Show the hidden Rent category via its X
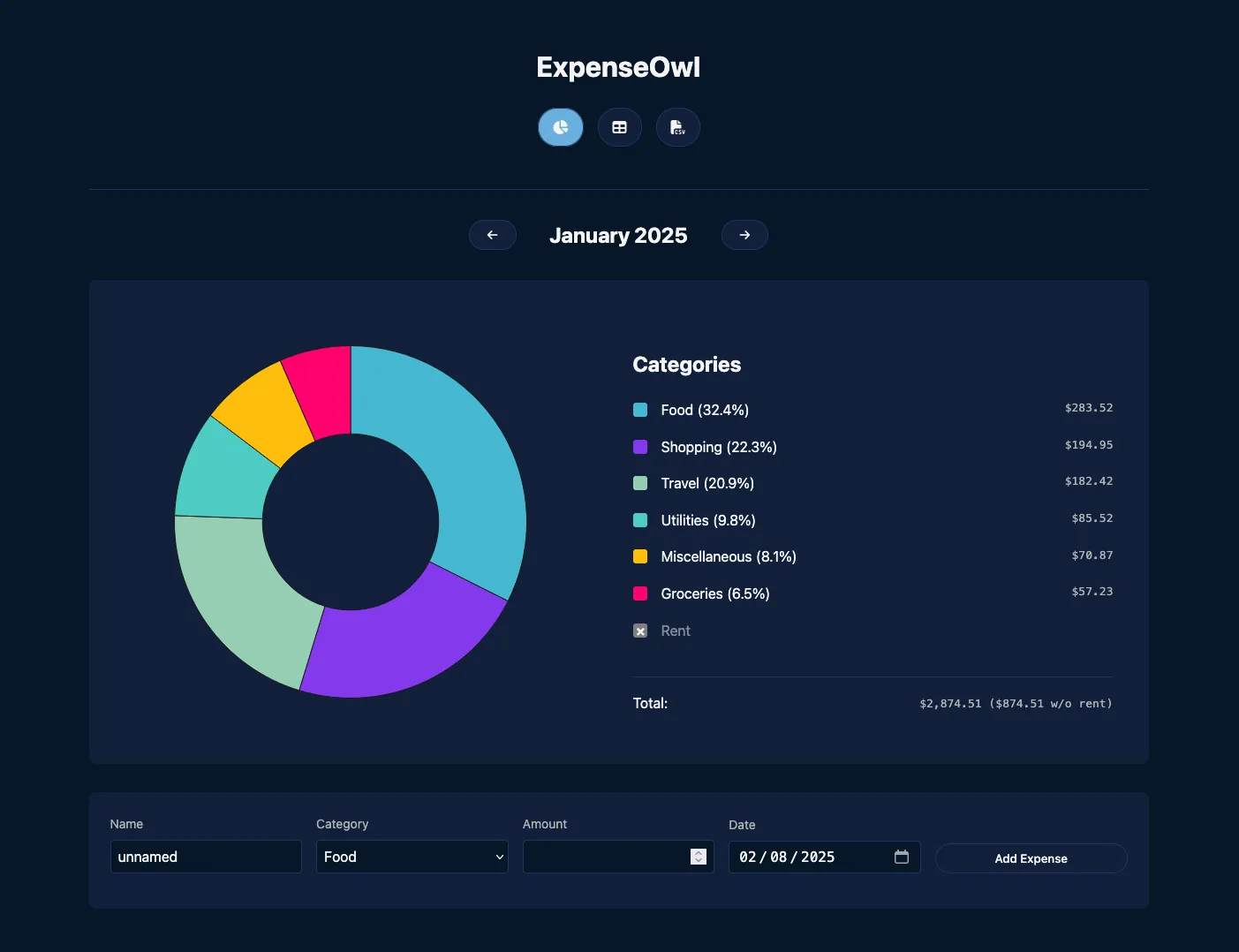Viewport: 1239px width, 952px height. pos(639,631)
